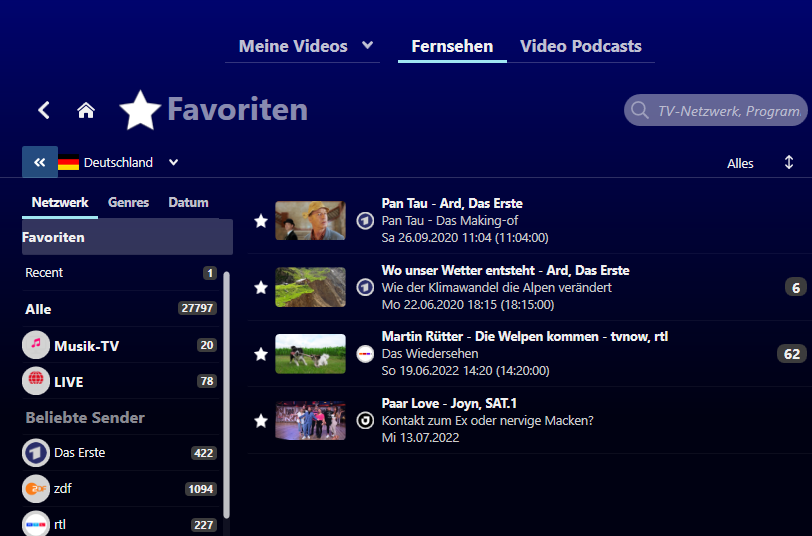Click the 62 episode count badge
812x536 pixels.
point(792,354)
